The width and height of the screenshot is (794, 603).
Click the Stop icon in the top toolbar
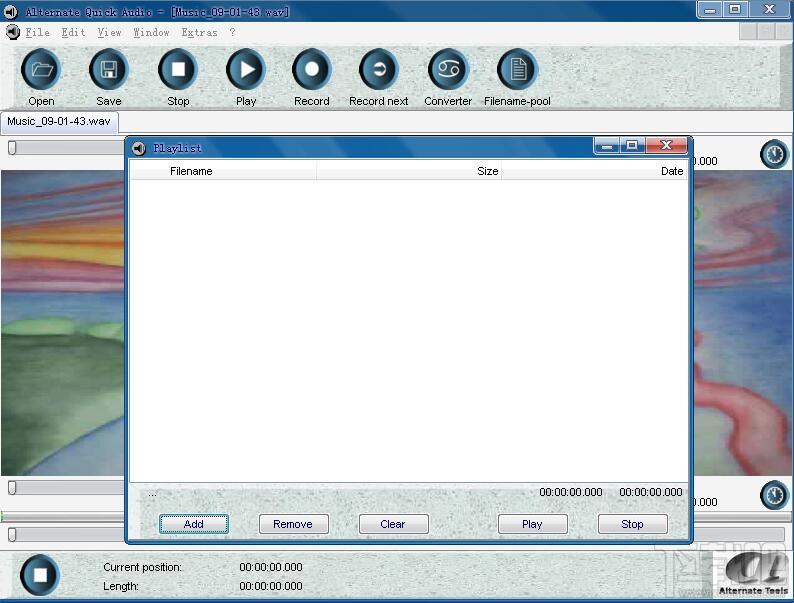click(x=178, y=69)
